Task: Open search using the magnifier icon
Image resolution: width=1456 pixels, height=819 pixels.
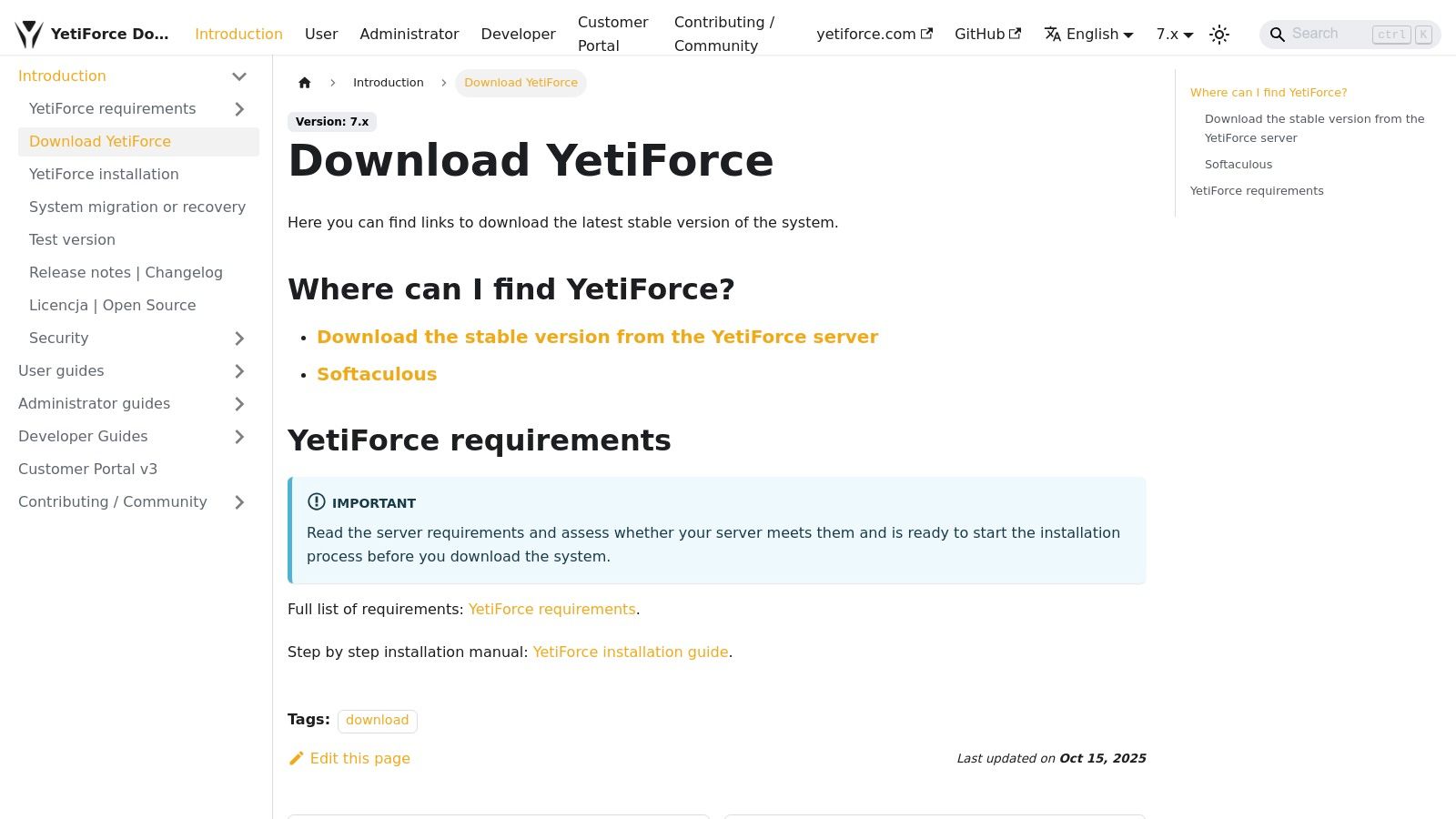Action: pos(1278,34)
